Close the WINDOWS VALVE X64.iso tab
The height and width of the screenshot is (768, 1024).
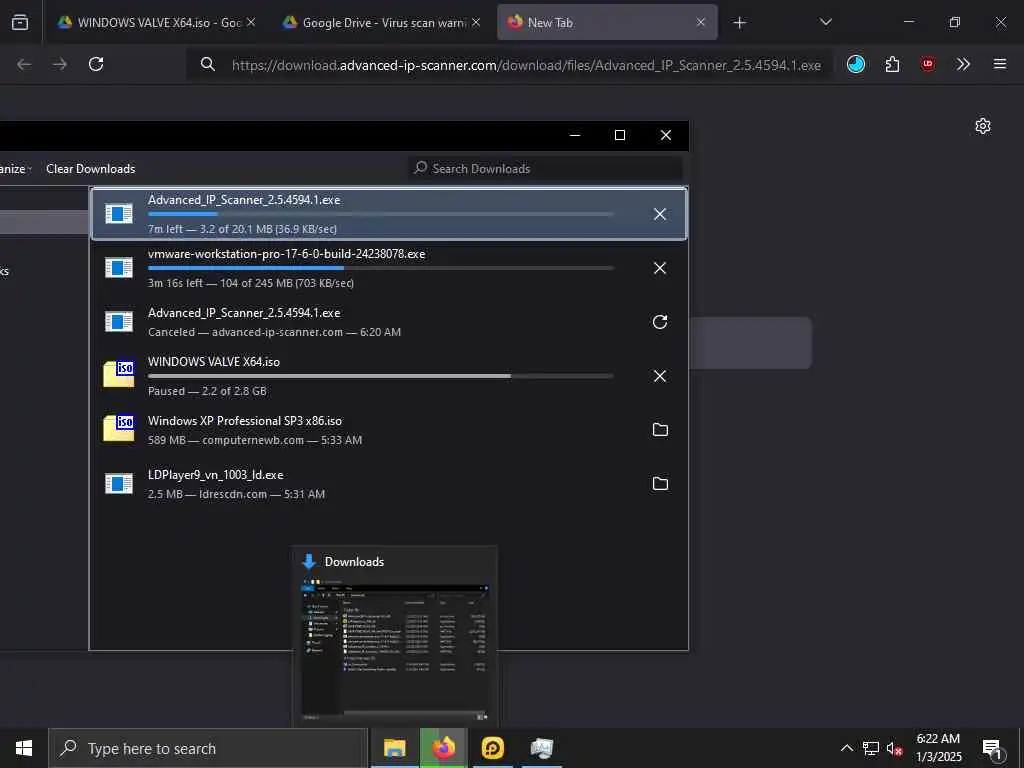coord(251,22)
